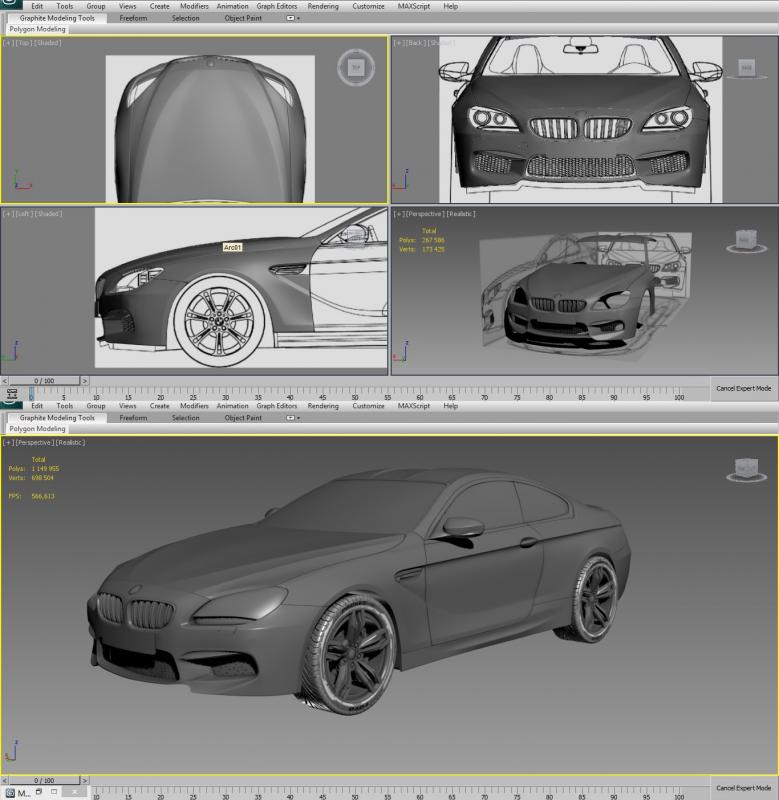779x800 pixels.
Task: Click previous-frame arrow on upper time slider
Action: 5,381
